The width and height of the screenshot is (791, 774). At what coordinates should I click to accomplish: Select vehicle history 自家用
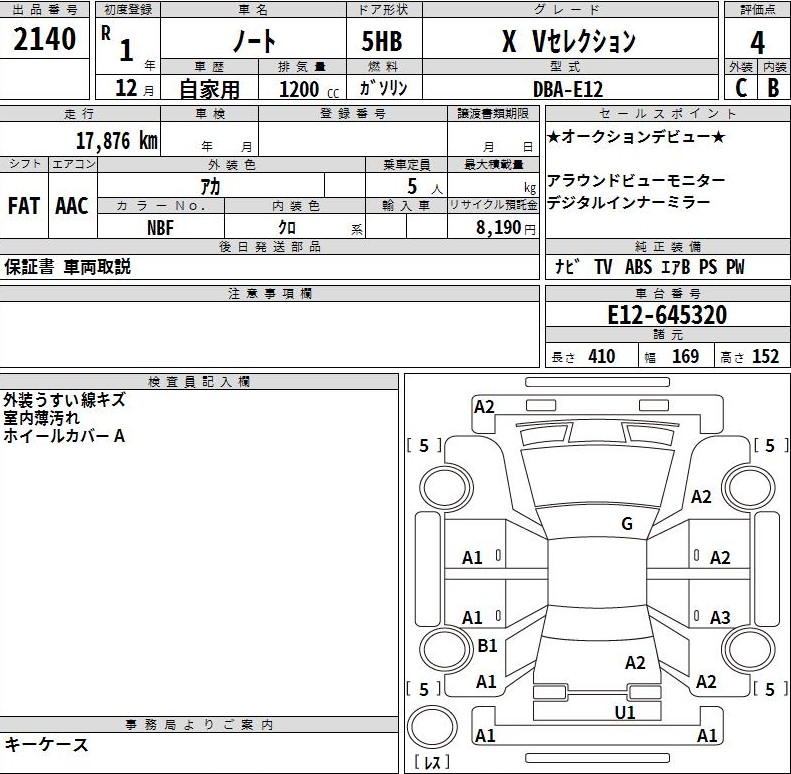(x=209, y=90)
